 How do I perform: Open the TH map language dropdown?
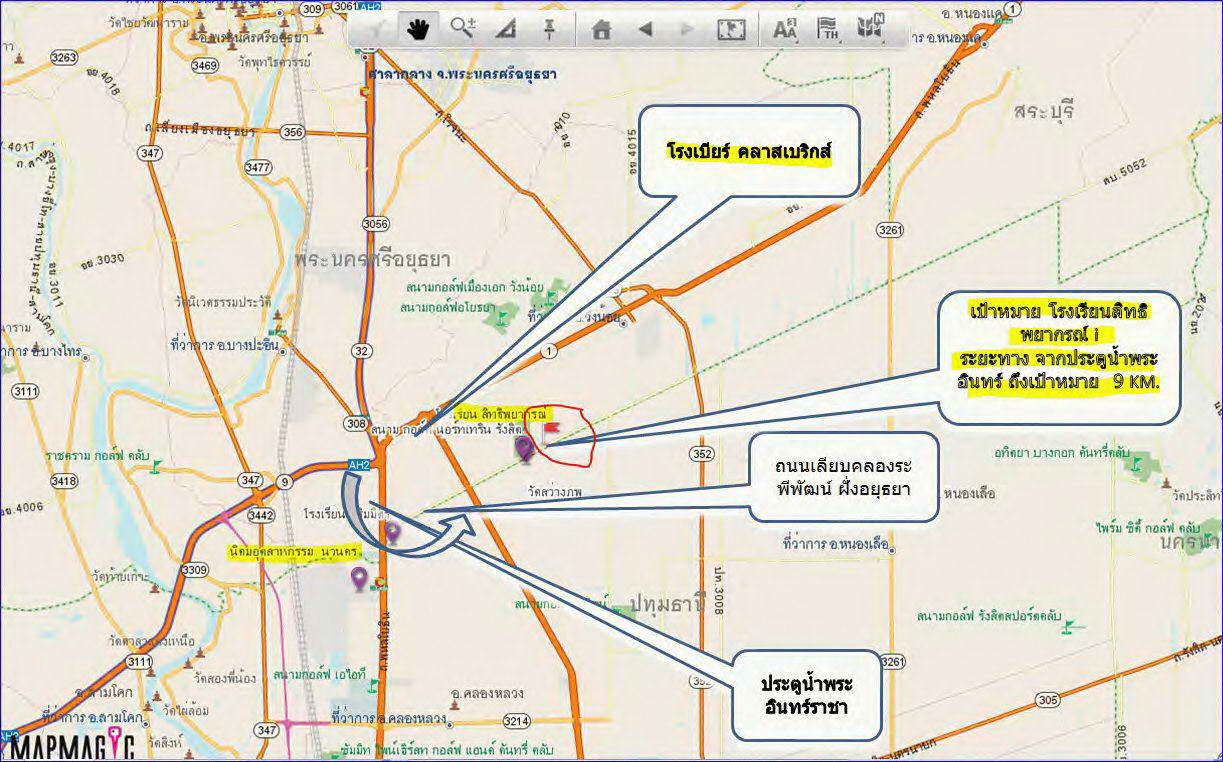pos(828,29)
